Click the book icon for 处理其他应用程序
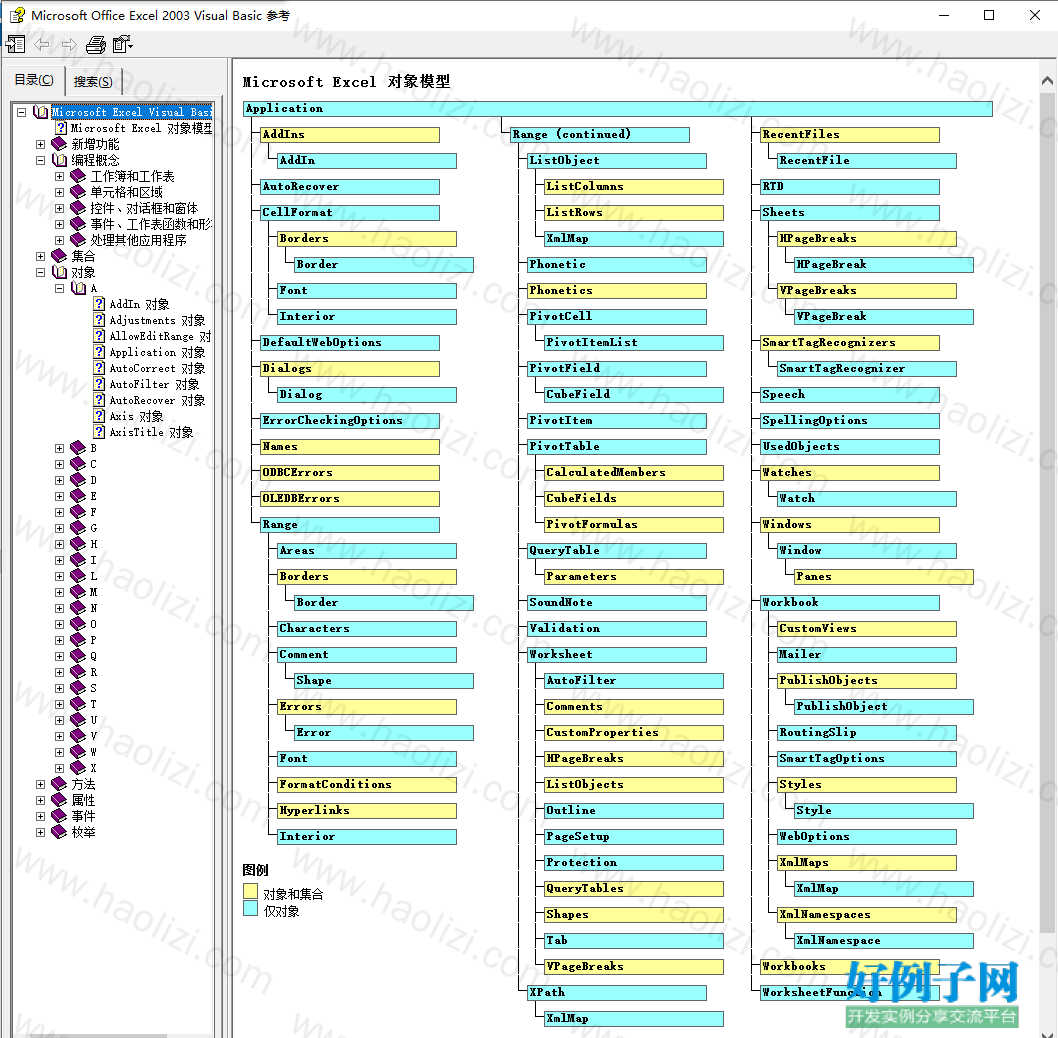The image size is (1058, 1038). [x=78, y=240]
